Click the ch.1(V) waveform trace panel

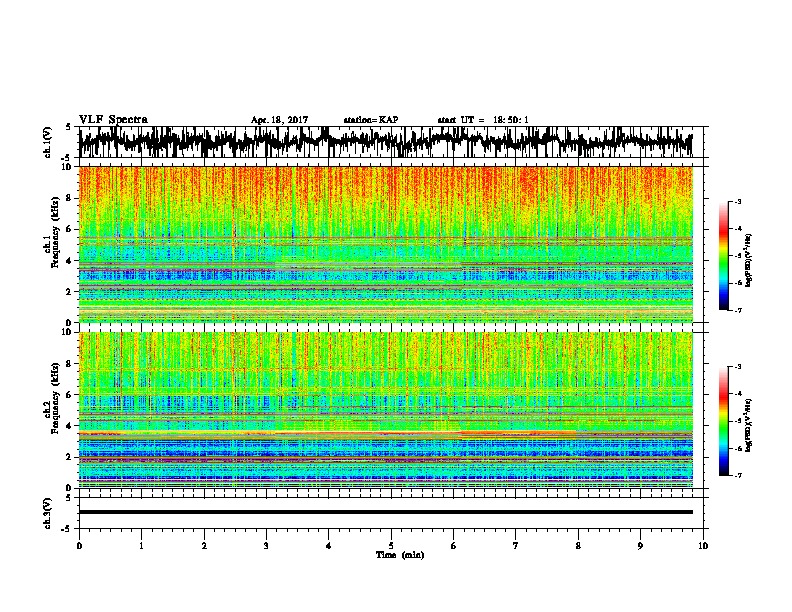[393, 142]
